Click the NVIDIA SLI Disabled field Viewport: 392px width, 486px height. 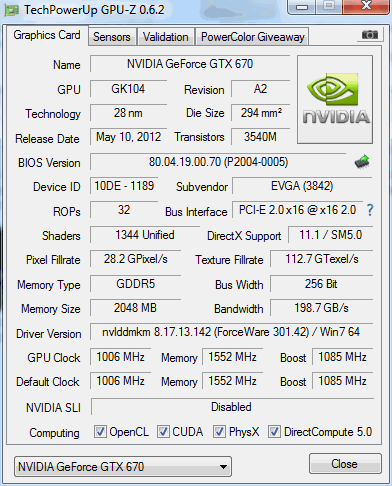click(232, 407)
